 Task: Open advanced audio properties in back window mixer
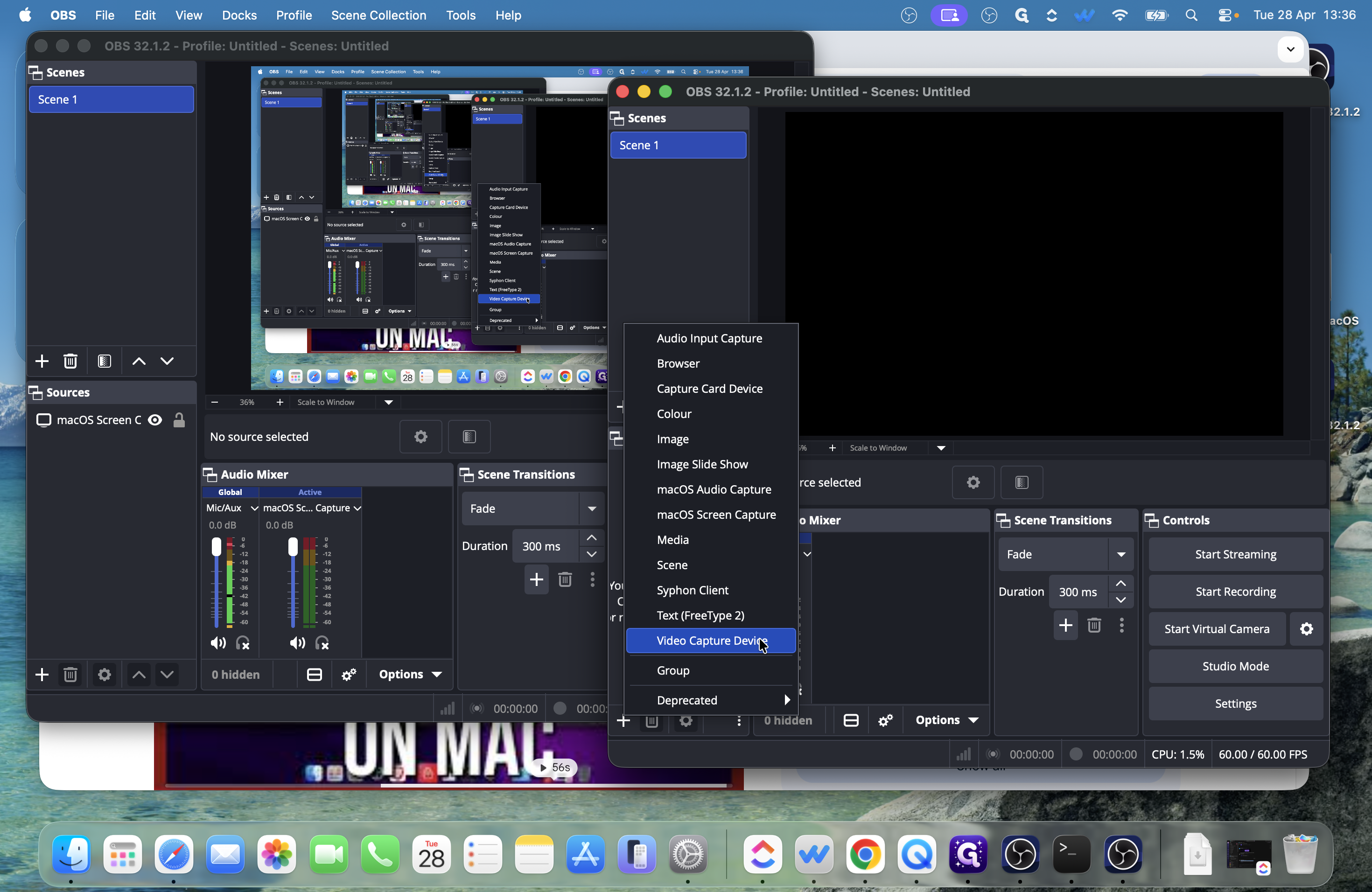pos(349,674)
